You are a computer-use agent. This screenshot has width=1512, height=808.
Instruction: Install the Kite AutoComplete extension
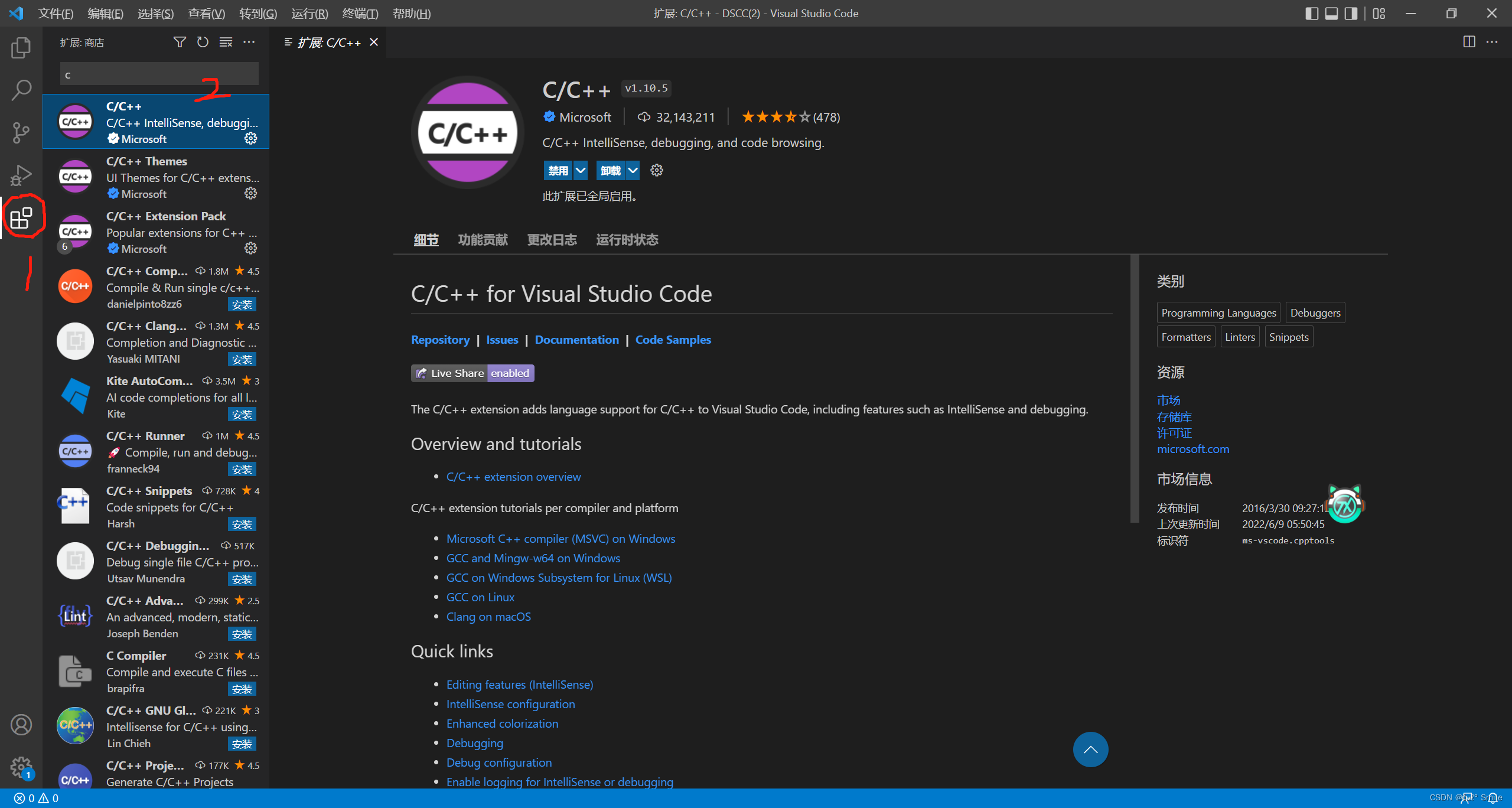(x=242, y=414)
